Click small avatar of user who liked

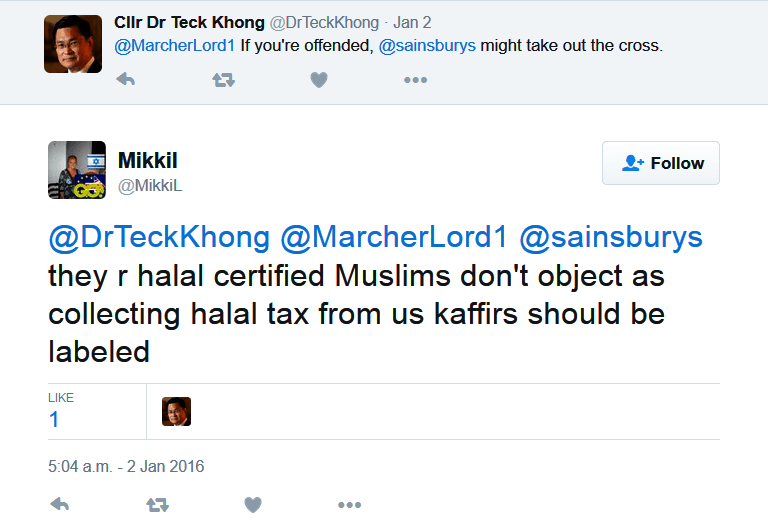[x=176, y=412]
